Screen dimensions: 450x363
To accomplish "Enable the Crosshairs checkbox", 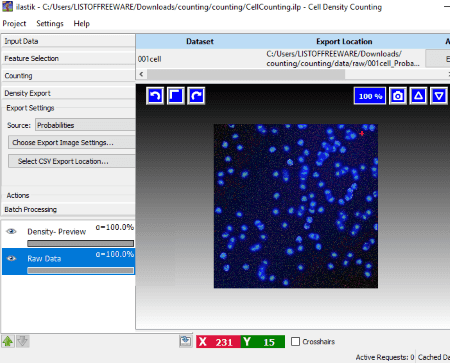I will (295, 342).
